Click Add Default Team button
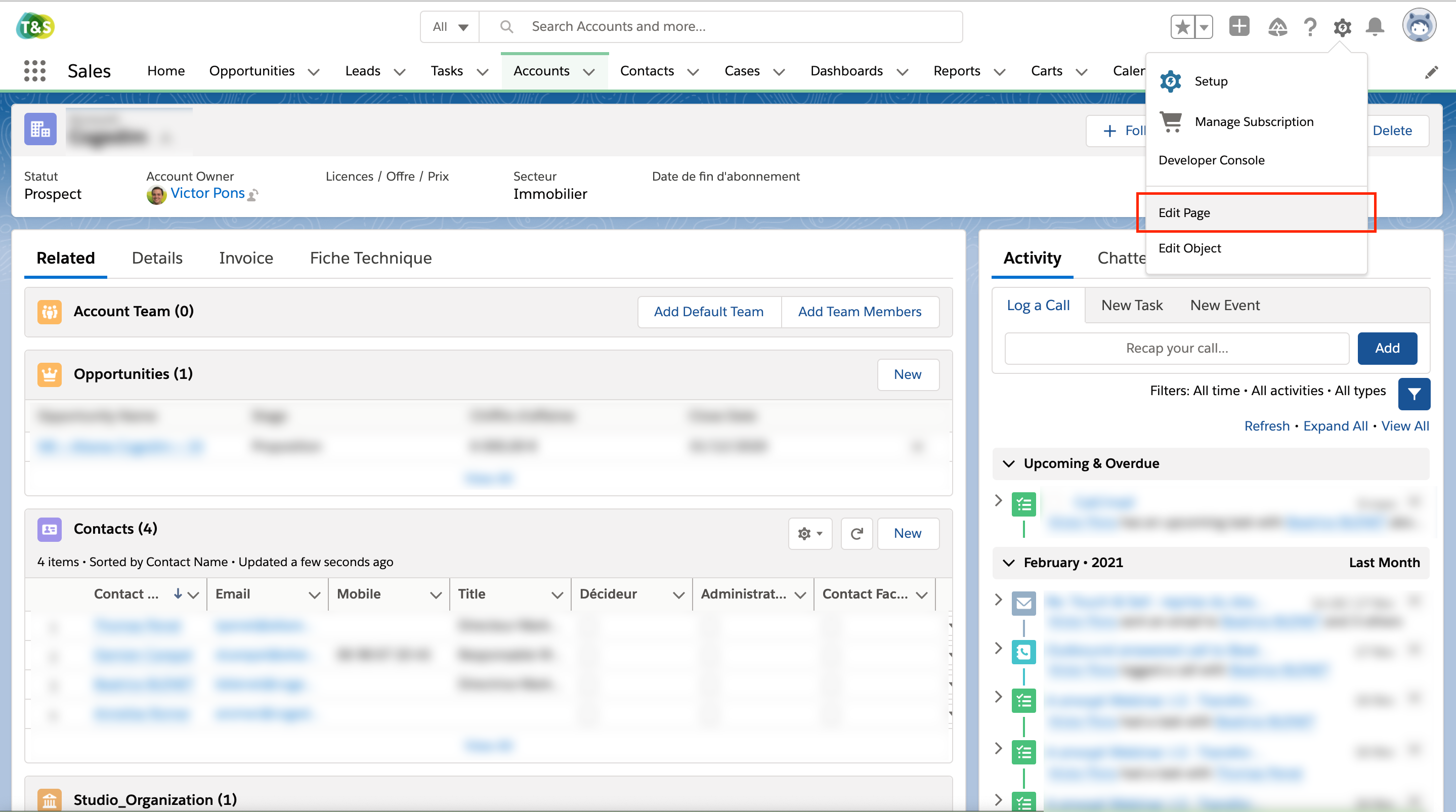The image size is (1456, 812). 709,311
